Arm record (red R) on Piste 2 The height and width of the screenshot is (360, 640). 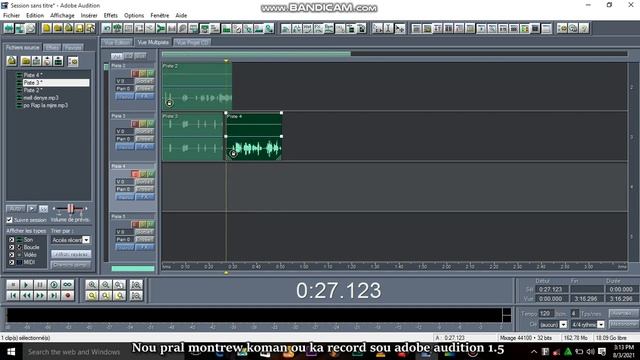[x=135, y=73]
